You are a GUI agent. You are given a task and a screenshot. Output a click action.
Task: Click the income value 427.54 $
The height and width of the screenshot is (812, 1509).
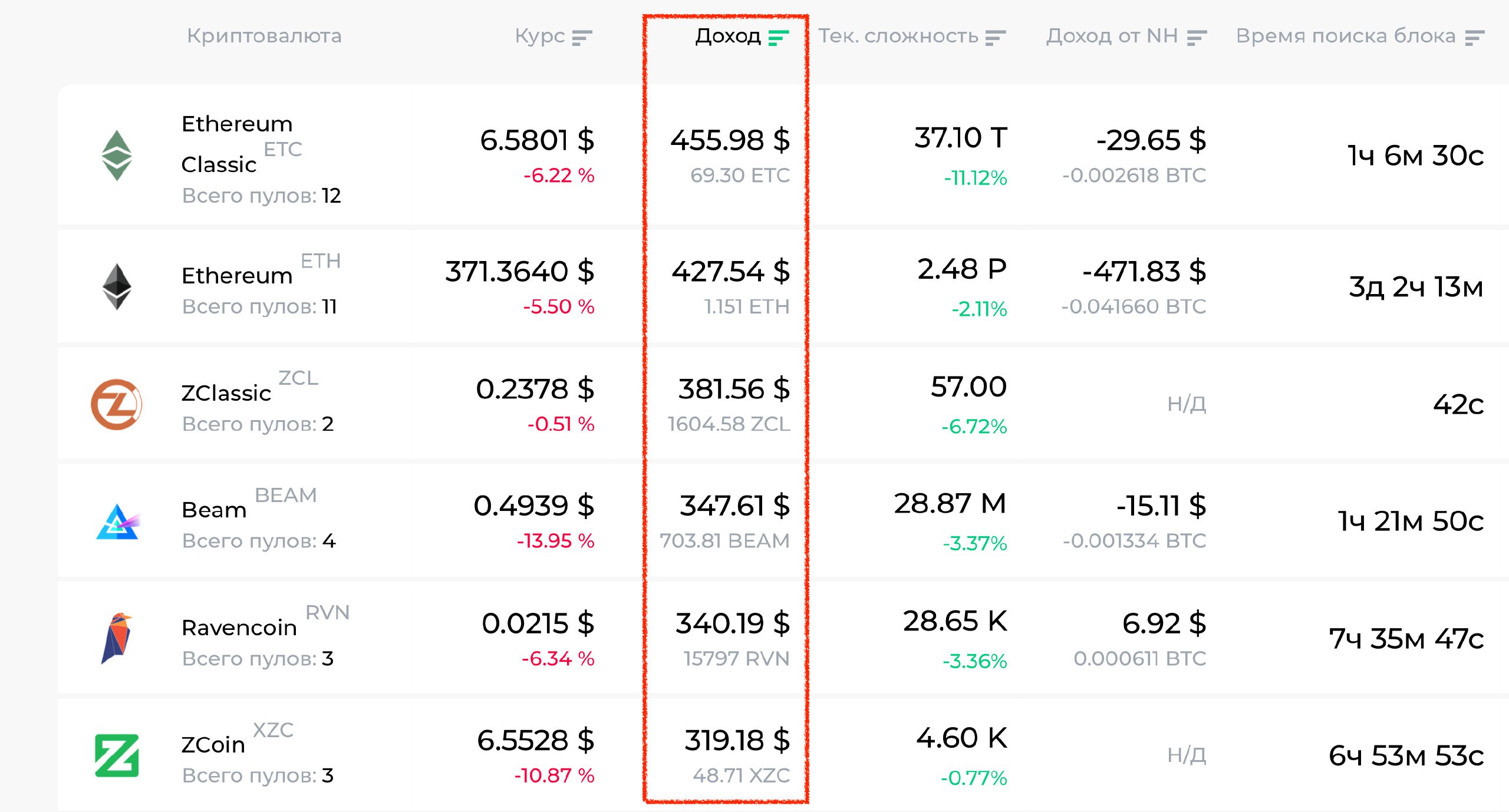[x=731, y=272]
